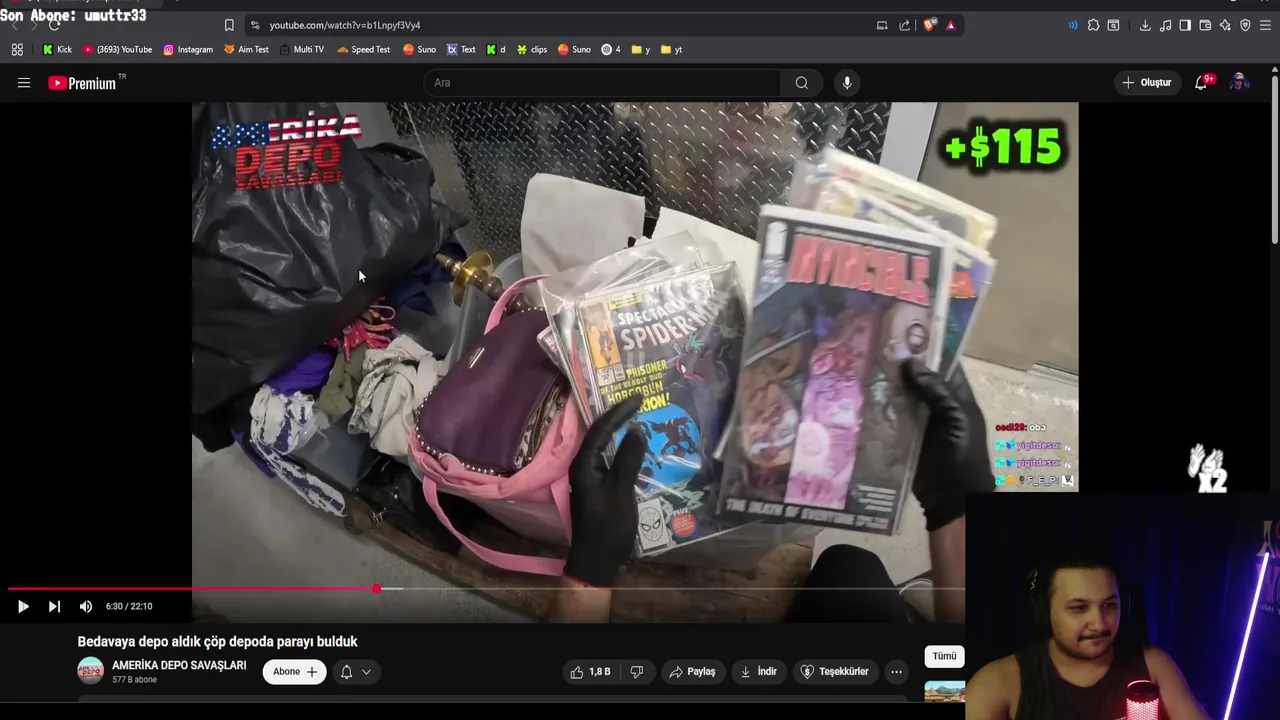Open AMERİKA DEPO SAVAŞLARI channel name
Image resolution: width=1280 pixels, height=720 pixels.
click(179, 665)
